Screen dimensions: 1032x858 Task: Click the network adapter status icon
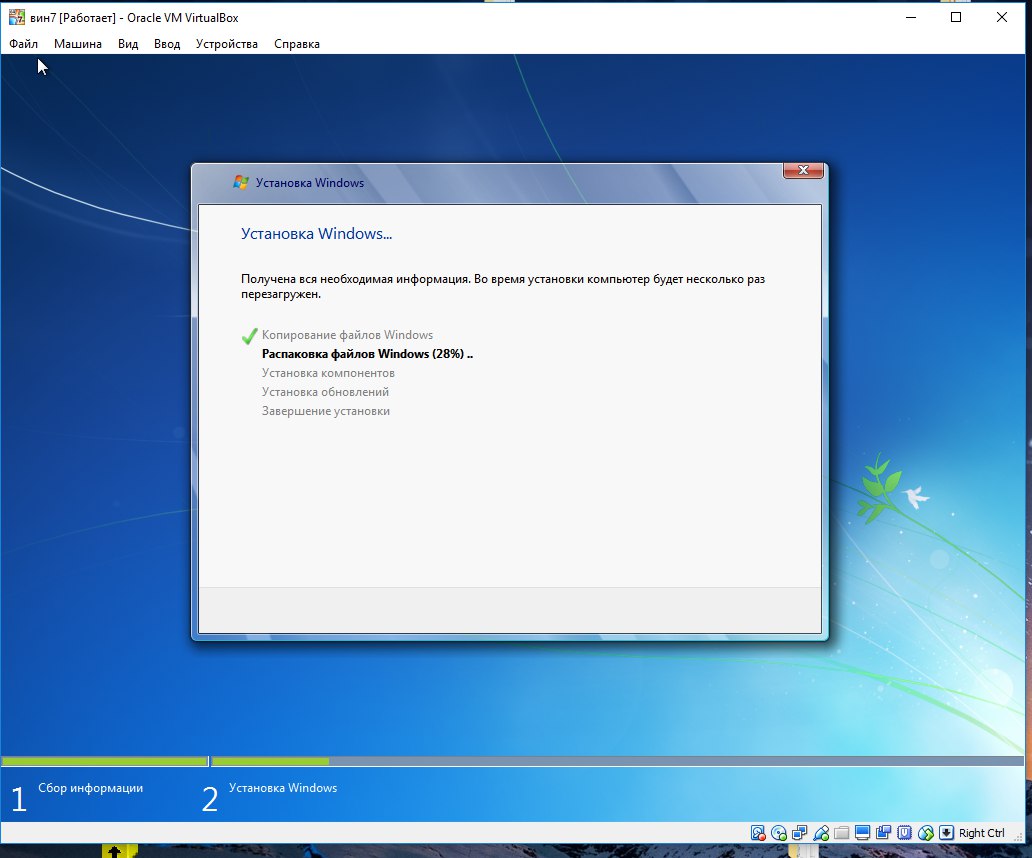click(x=800, y=833)
